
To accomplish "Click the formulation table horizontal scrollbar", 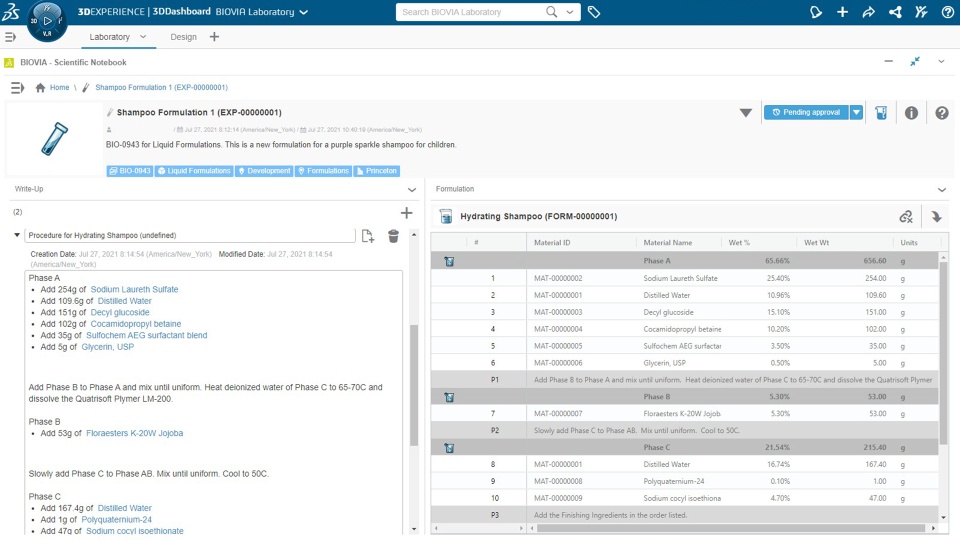I will [732, 528].
